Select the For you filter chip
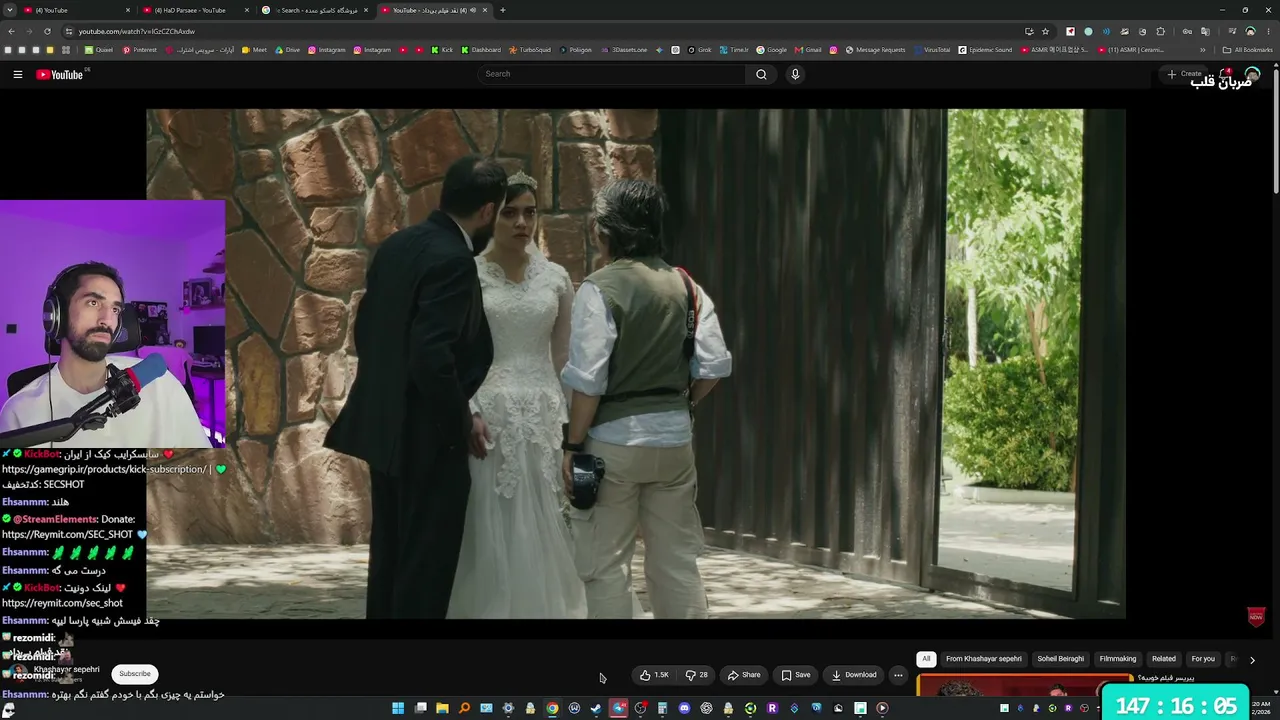Viewport: 1280px width, 720px height. point(1203,659)
